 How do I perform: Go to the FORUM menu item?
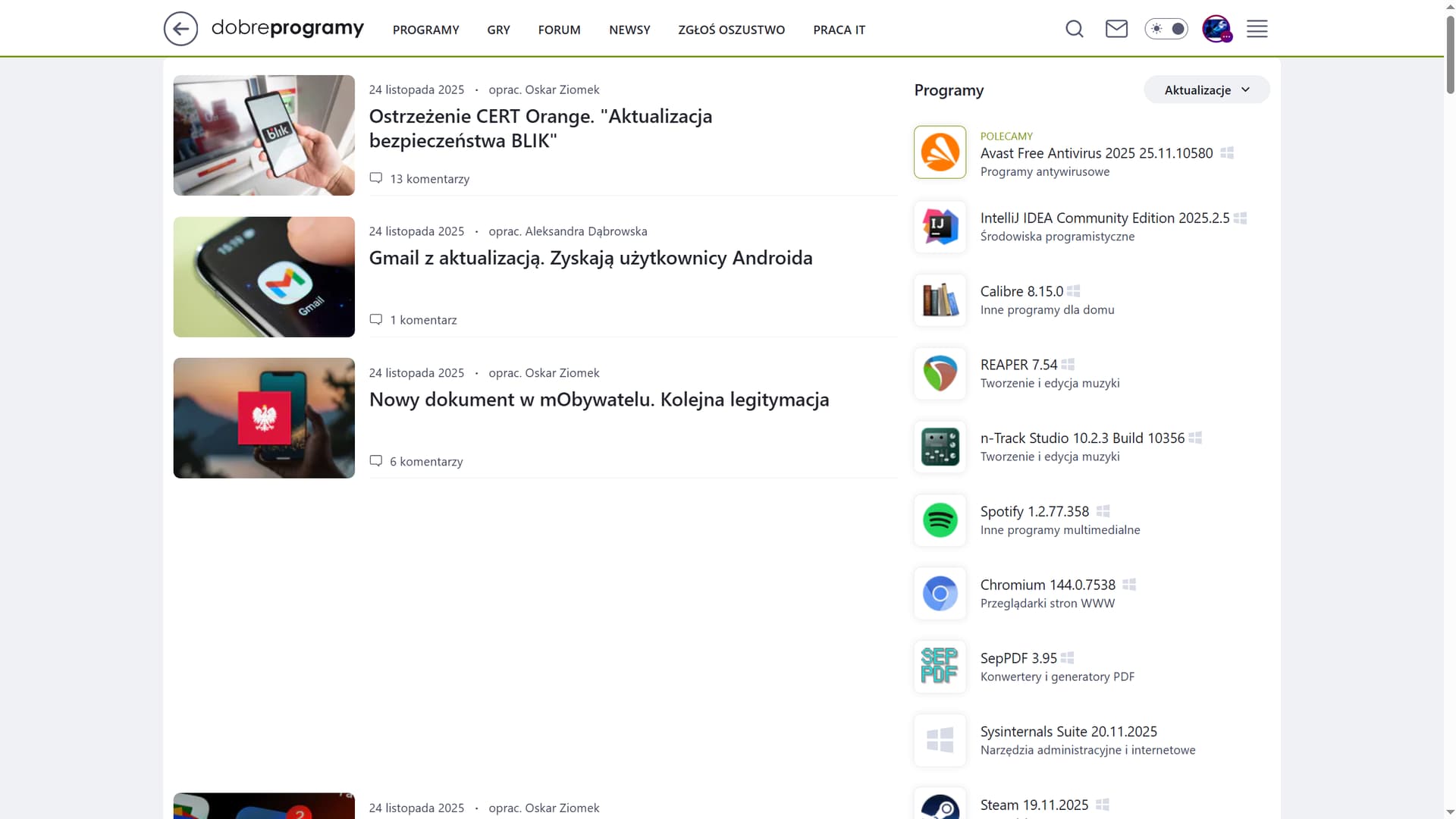click(x=559, y=30)
